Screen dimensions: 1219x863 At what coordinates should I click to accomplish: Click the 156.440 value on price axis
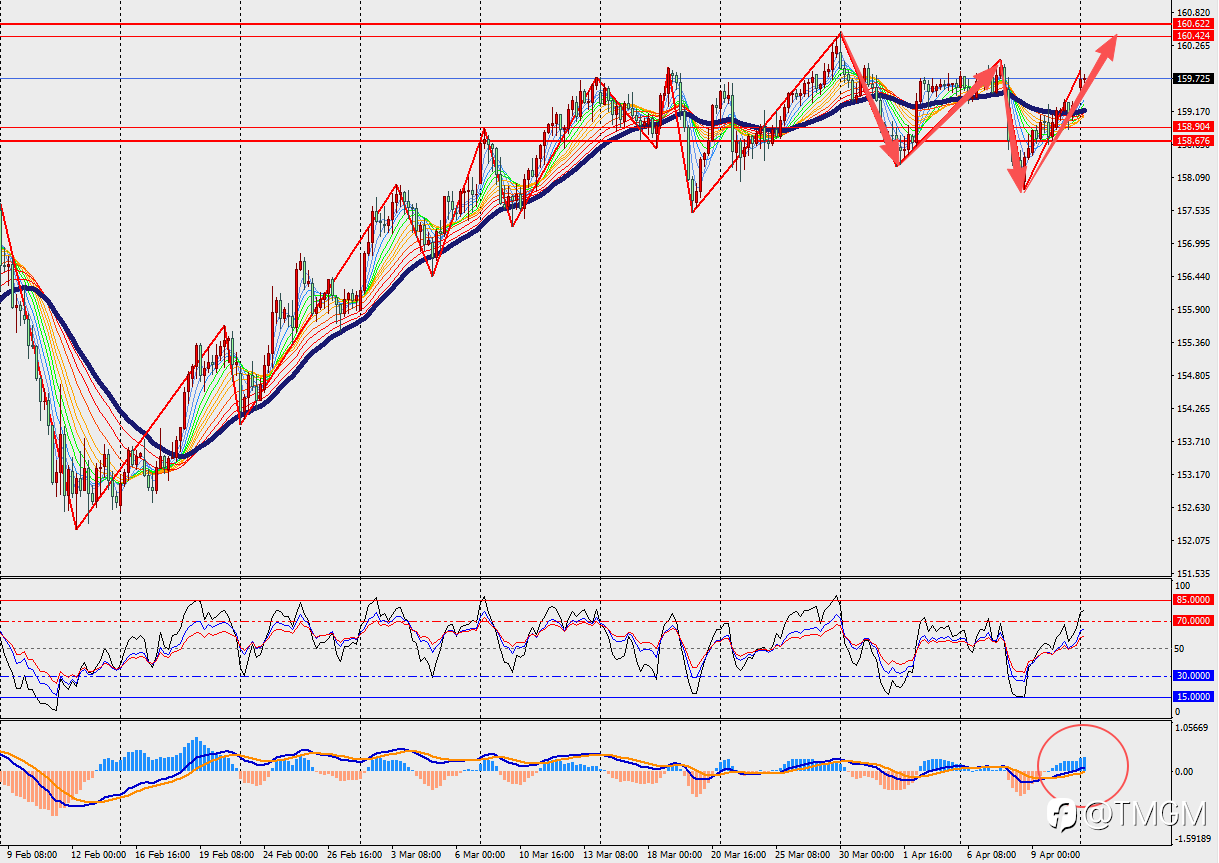1195,277
